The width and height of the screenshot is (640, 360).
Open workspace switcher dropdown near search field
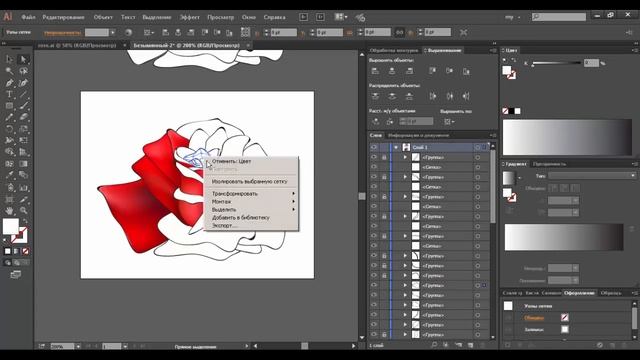pyautogui.click(x=513, y=17)
